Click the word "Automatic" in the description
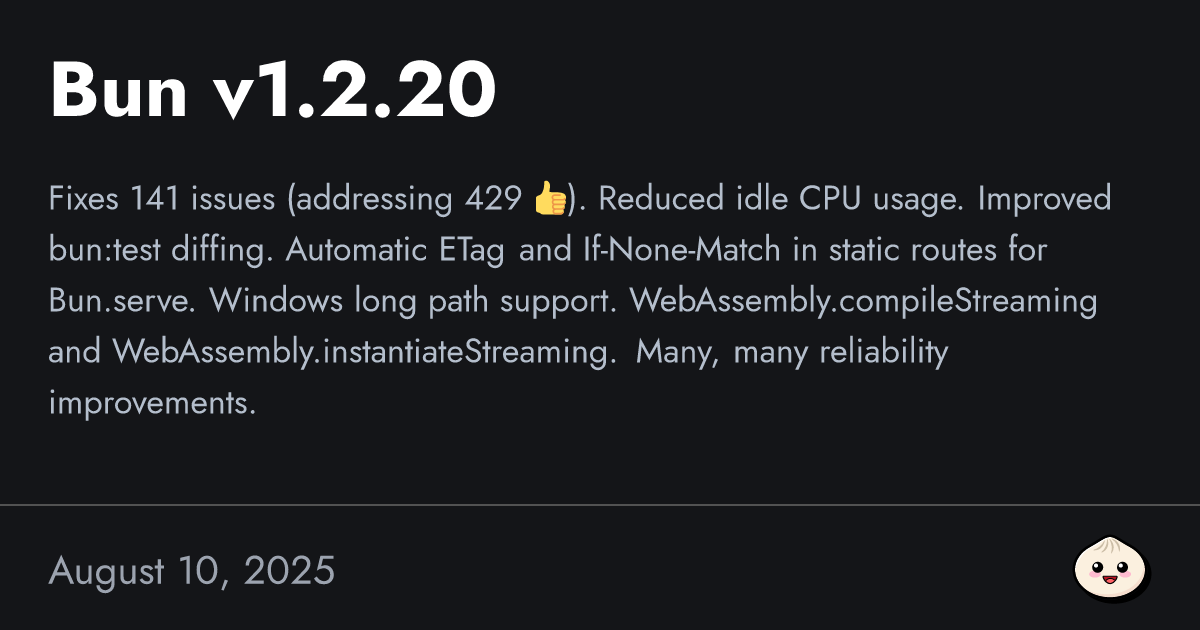The height and width of the screenshot is (630, 1200). [359, 250]
